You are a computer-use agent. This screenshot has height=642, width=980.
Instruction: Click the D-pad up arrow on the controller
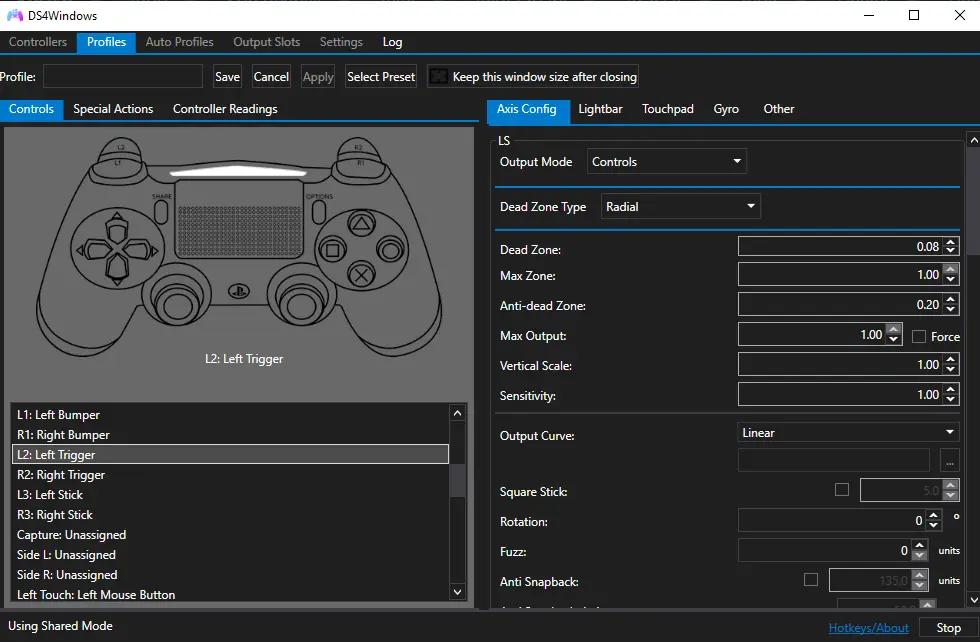click(x=117, y=229)
